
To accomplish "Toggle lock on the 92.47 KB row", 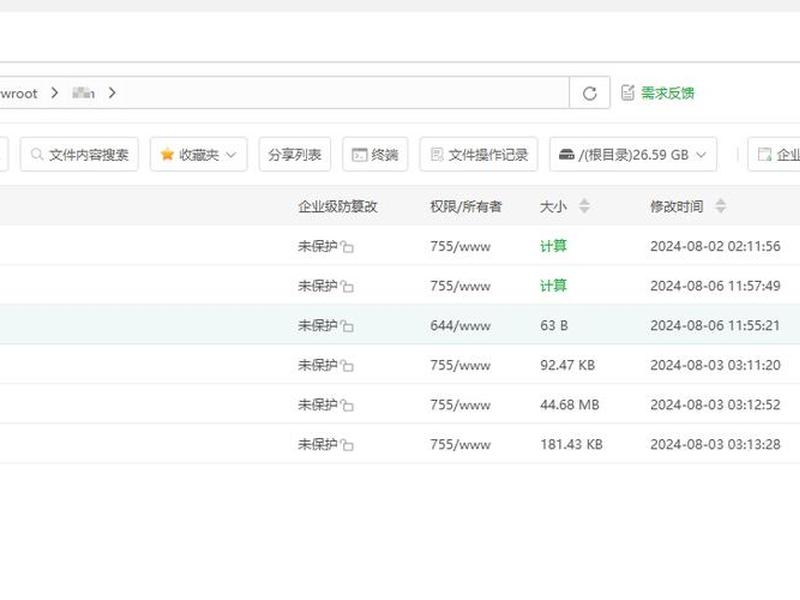I will click(347, 365).
